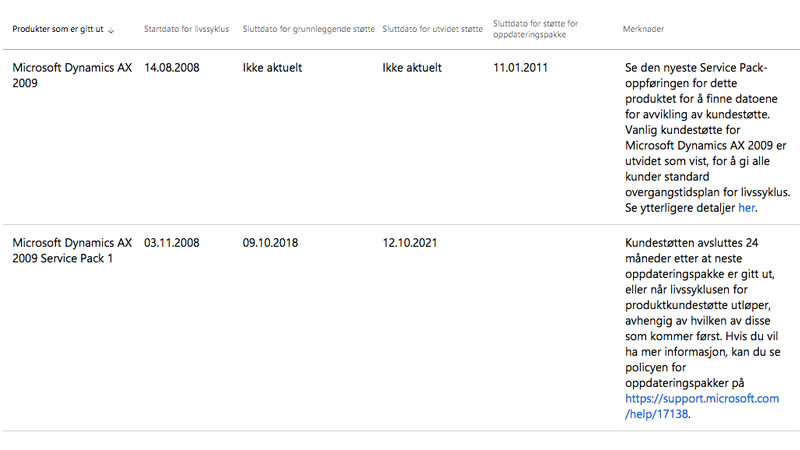This screenshot has height=450, width=800.
Task: Click the note starting Se den nyeste Service Pack
Action: coord(707,138)
